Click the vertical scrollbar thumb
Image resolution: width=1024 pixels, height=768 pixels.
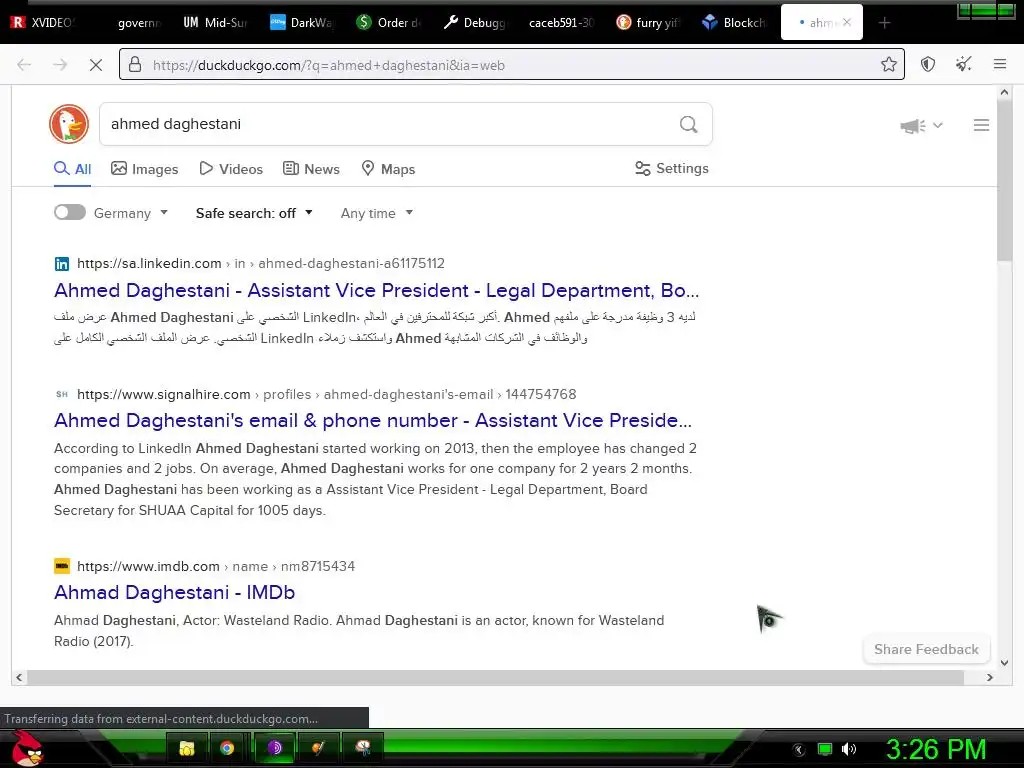1004,180
